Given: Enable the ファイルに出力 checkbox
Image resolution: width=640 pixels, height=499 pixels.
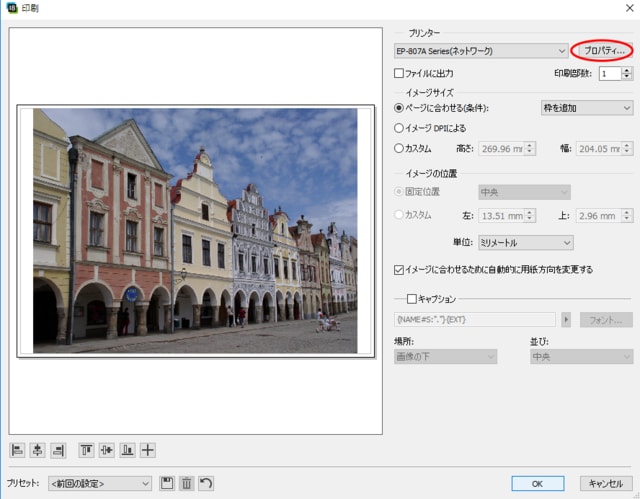Looking at the screenshot, I should 400,73.
